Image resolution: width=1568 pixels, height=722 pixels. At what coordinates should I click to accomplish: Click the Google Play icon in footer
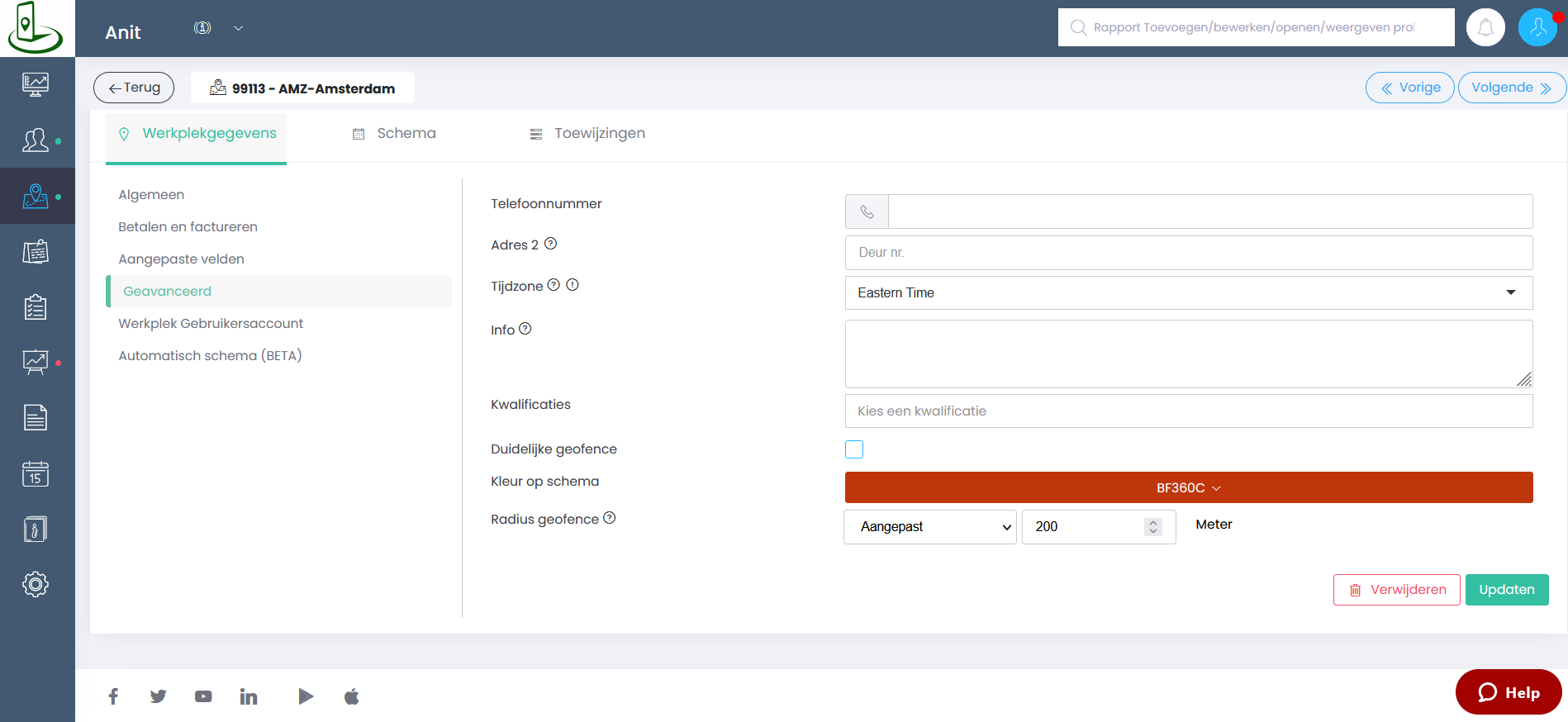click(x=306, y=696)
